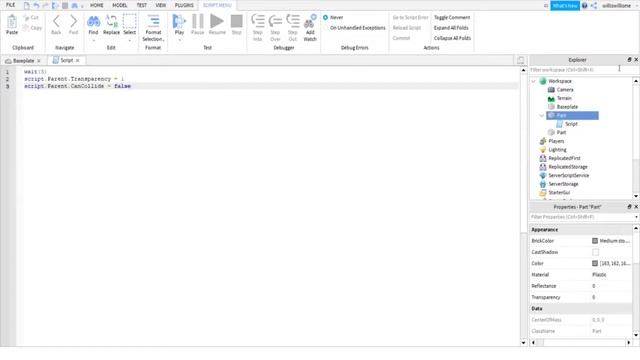
Task: Open the Play dropdown arrow
Action: click(179, 40)
